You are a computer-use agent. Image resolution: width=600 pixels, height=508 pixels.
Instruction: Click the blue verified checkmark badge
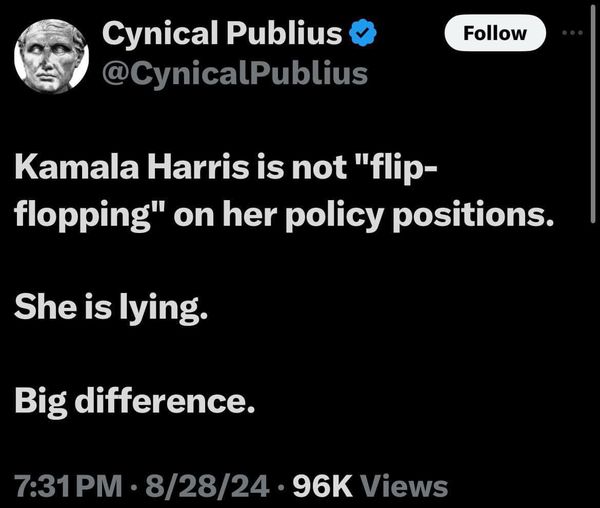coord(362,33)
